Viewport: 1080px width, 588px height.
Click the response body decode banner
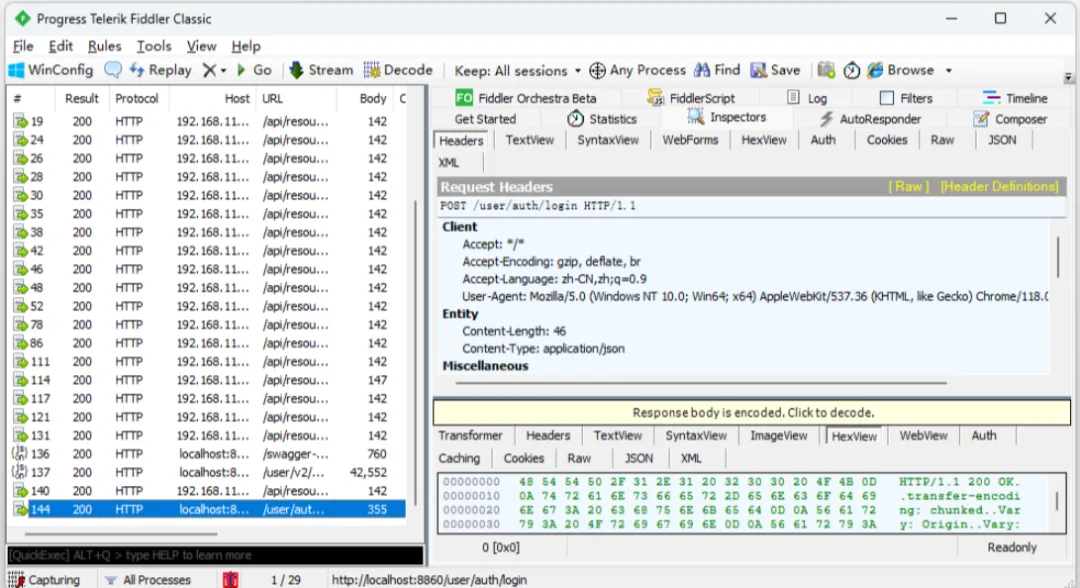point(752,412)
